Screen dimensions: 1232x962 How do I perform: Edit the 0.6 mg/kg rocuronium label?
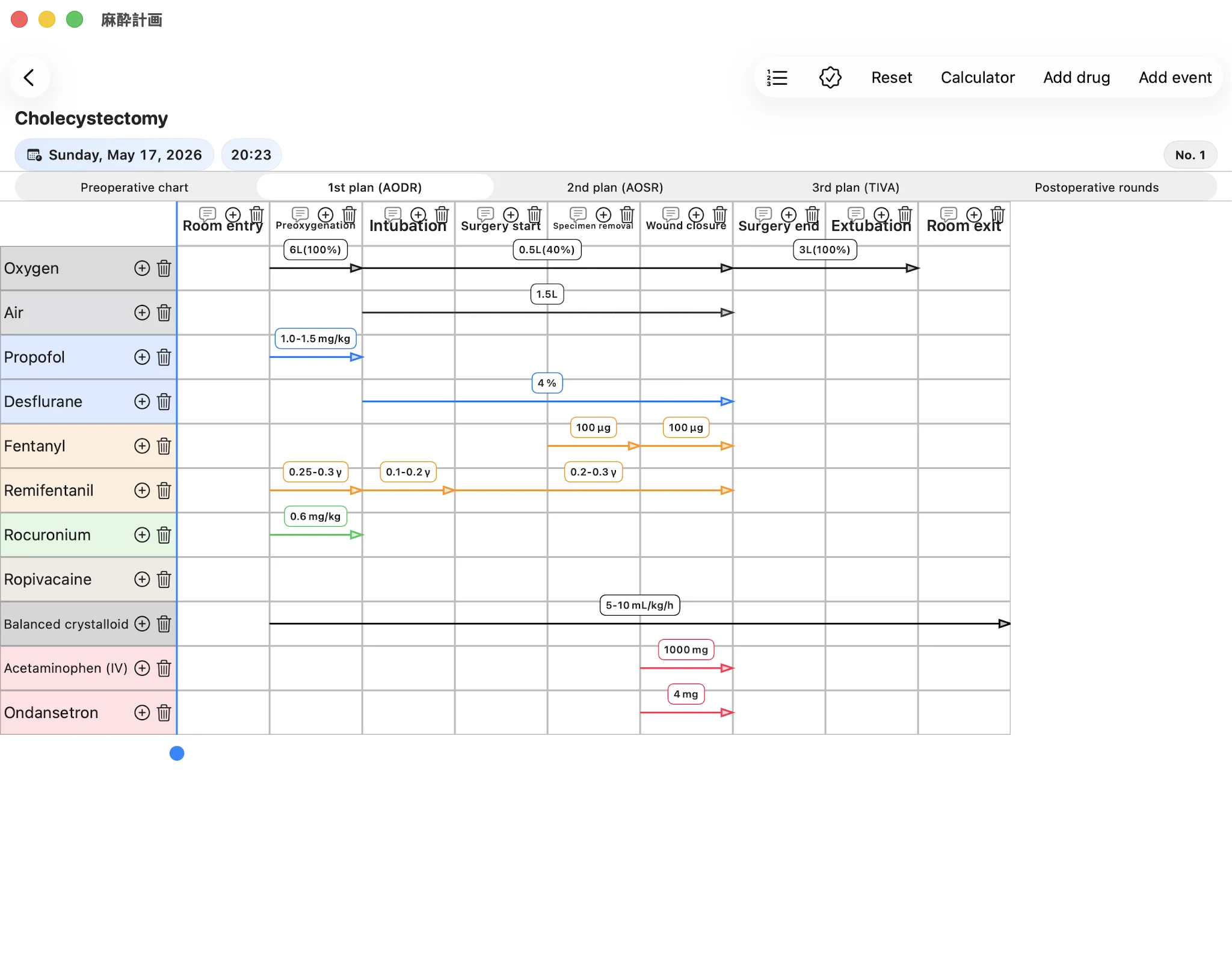[x=315, y=516]
